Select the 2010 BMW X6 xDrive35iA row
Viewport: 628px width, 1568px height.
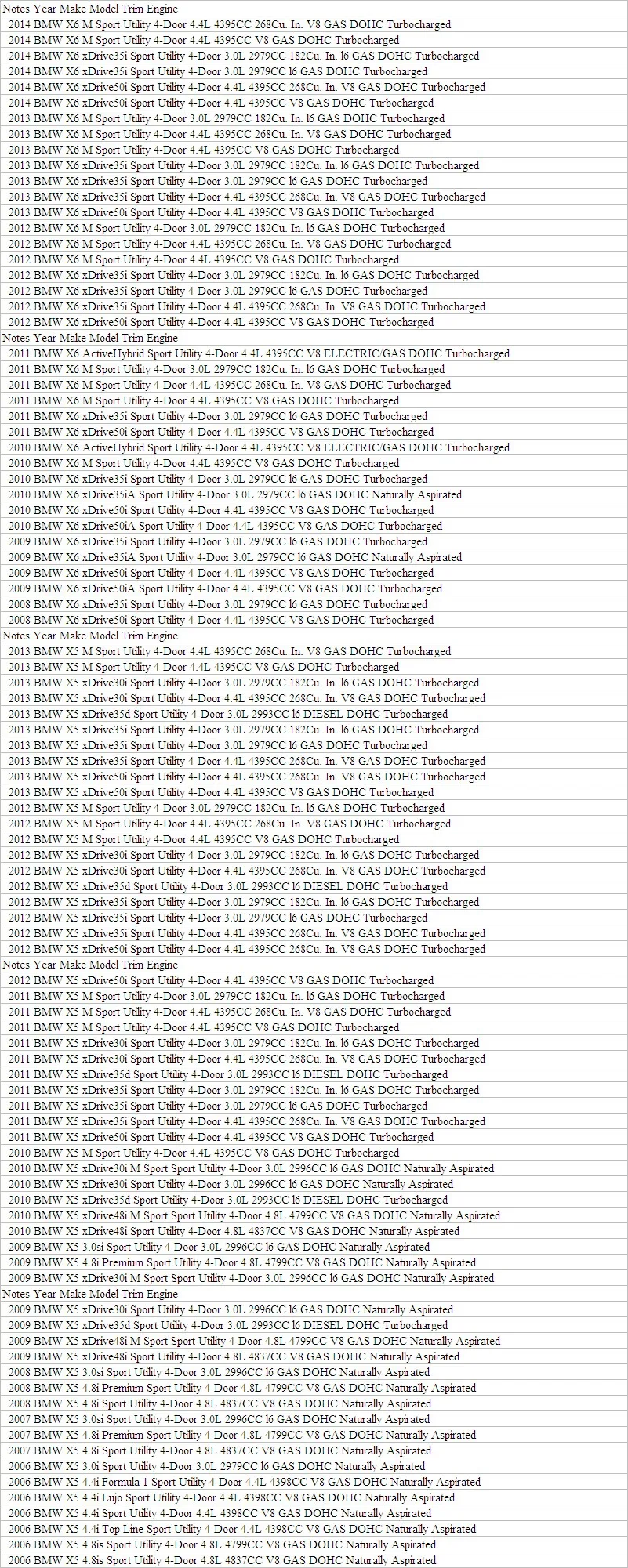click(x=314, y=494)
